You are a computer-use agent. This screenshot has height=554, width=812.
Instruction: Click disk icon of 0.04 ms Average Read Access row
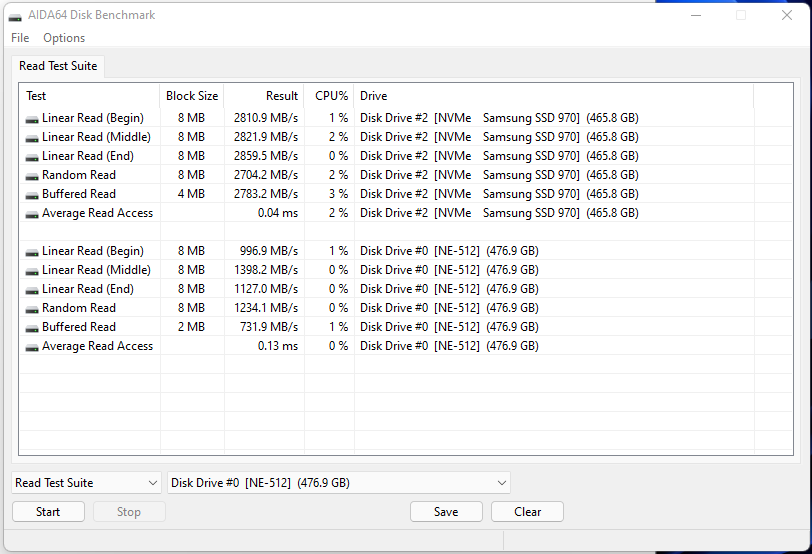[x=32, y=214]
